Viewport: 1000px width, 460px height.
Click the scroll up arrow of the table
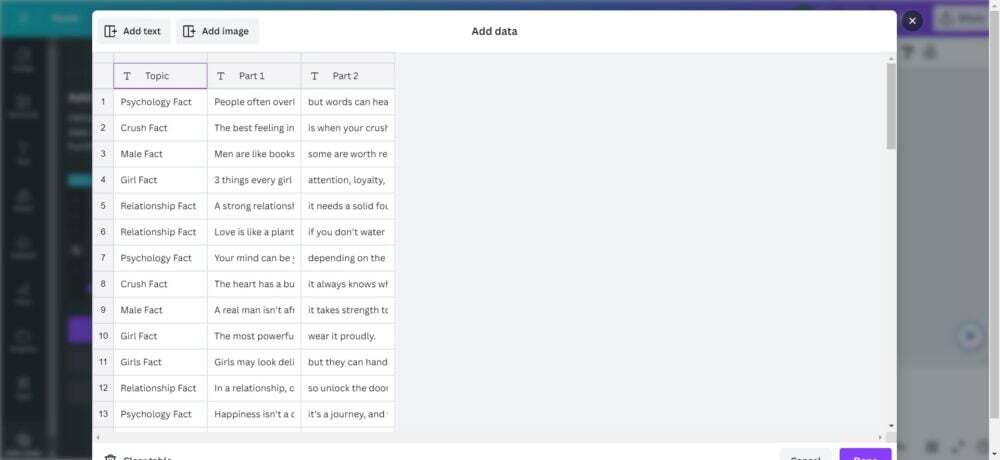coord(891,59)
